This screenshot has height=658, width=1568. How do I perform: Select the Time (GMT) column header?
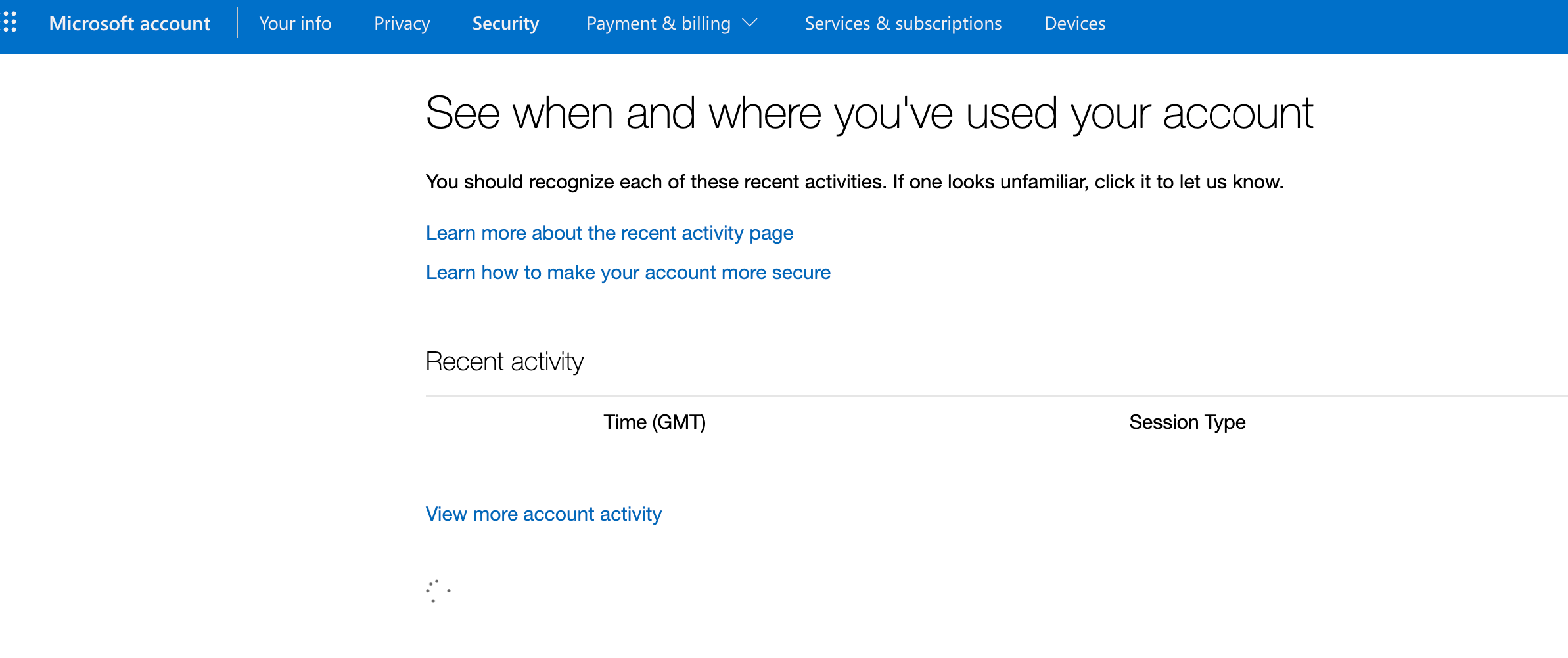click(x=655, y=422)
